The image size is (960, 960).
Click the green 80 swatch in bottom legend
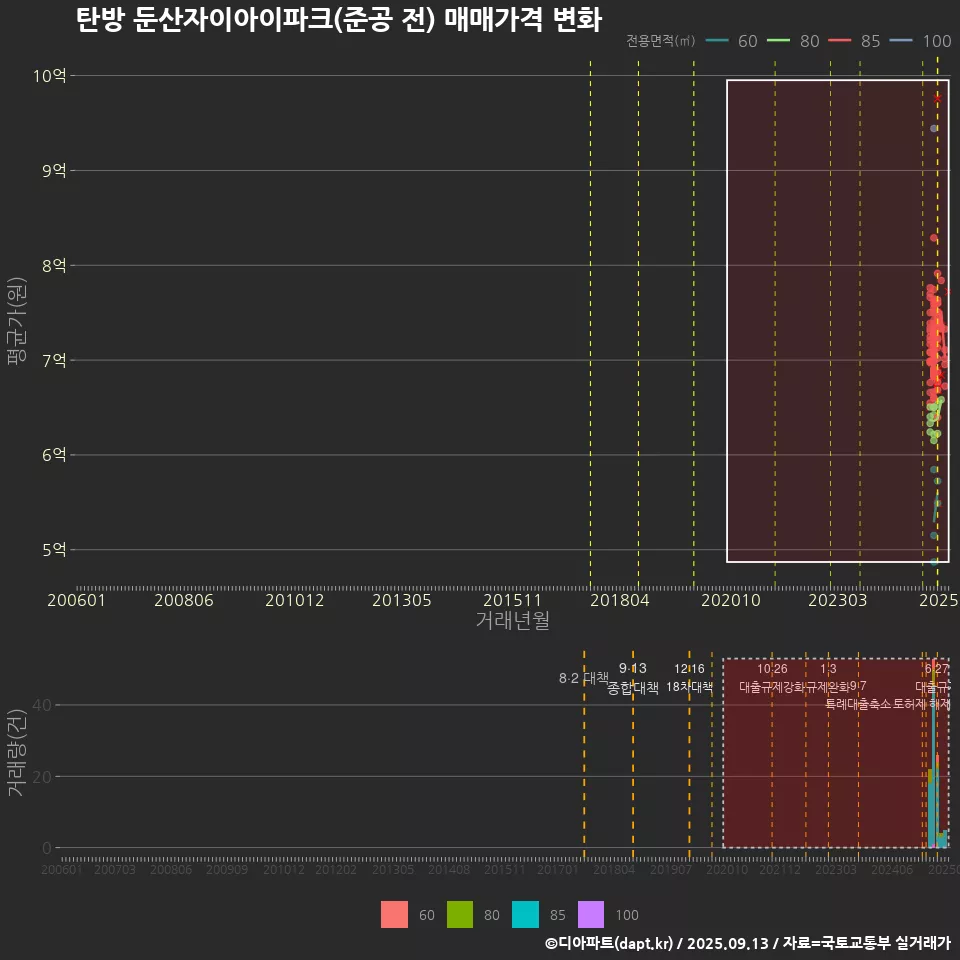460,915
